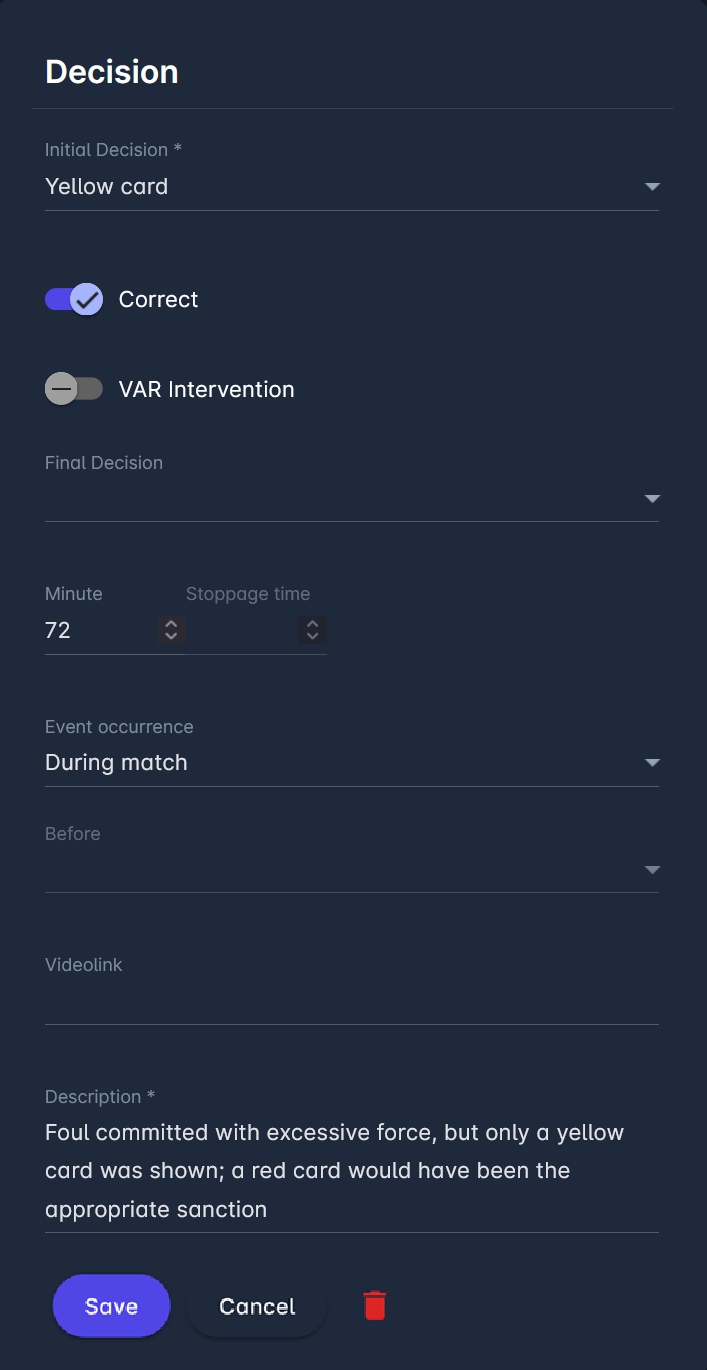Viewport: 707px width, 1370px height.
Task: Enable the VAR Intervention switch
Action: pyautogui.click(x=74, y=389)
